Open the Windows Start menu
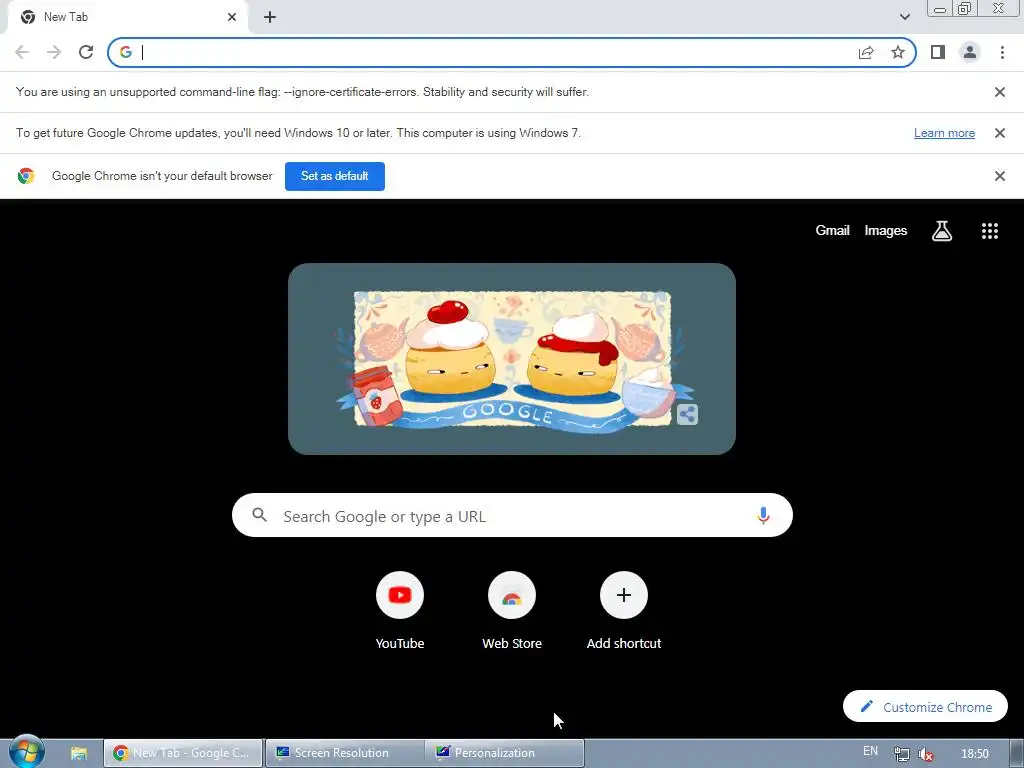Viewport: 1024px width, 768px height. click(x=26, y=752)
